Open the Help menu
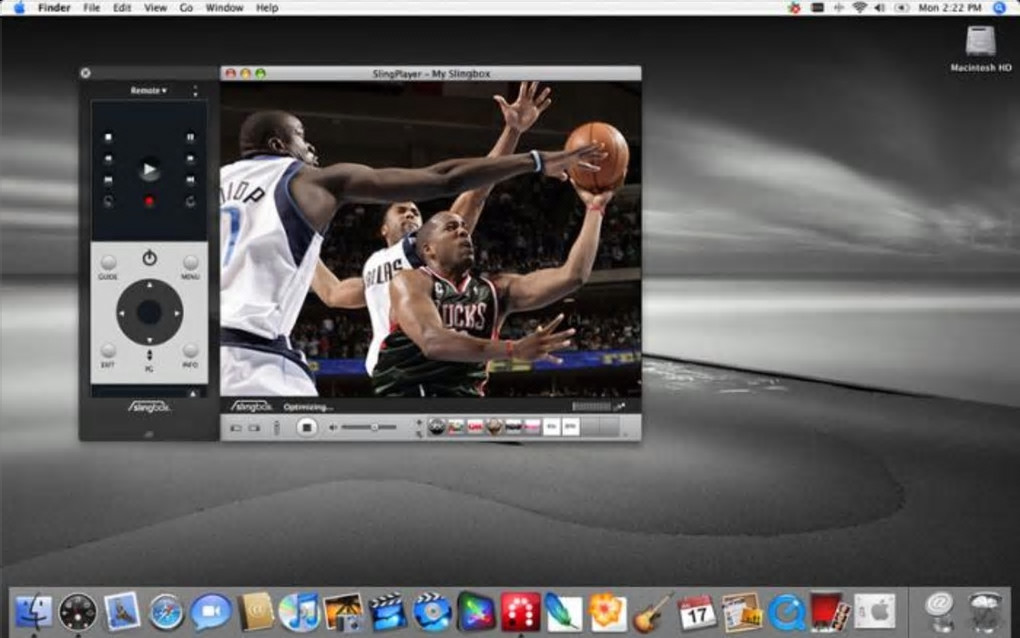The height and width of the screenshot is (638, 1020). pos(267,8)
